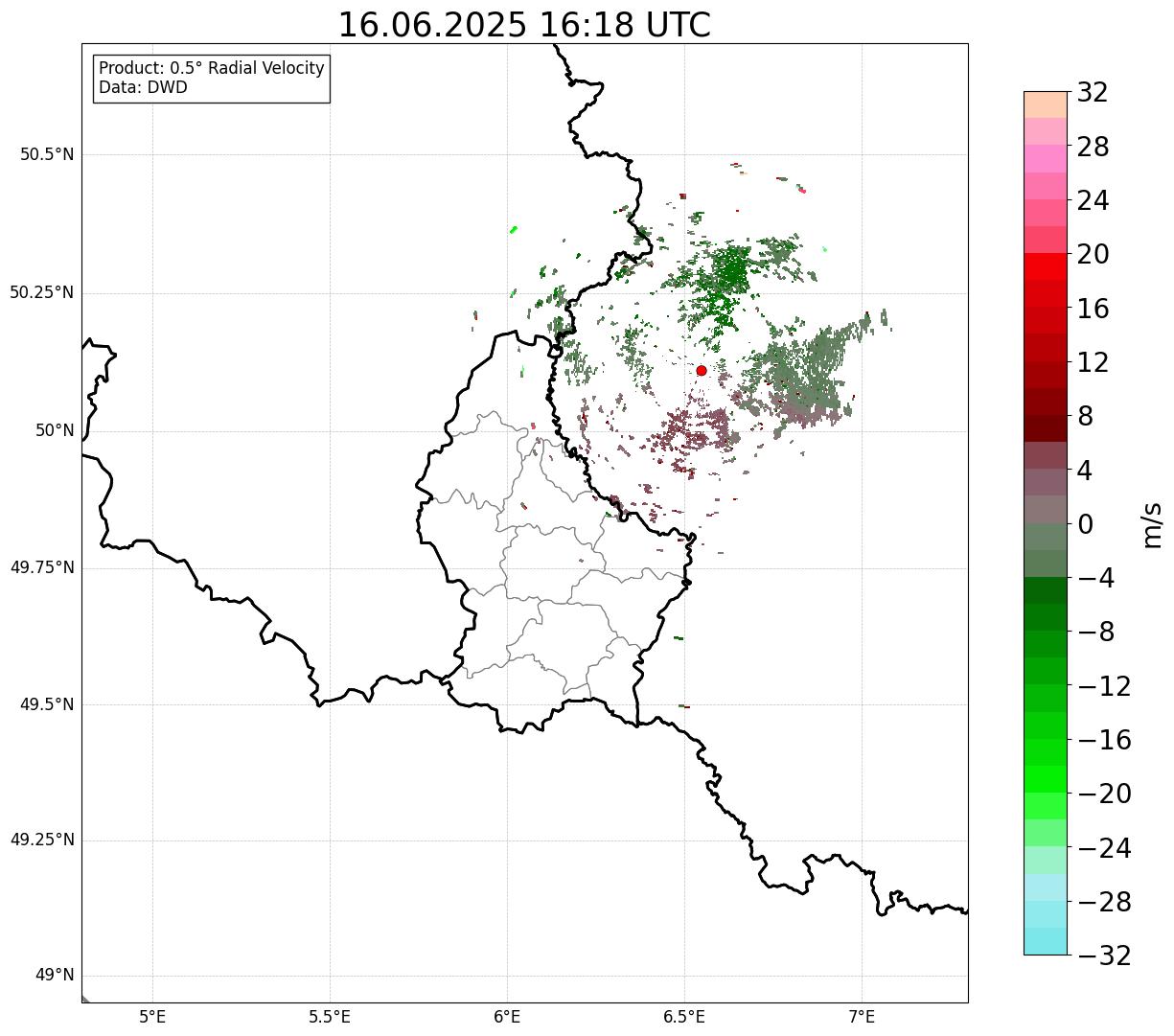Pick the dark green band just below −4
The image size is (1174, 1036).
(1046, 591)
